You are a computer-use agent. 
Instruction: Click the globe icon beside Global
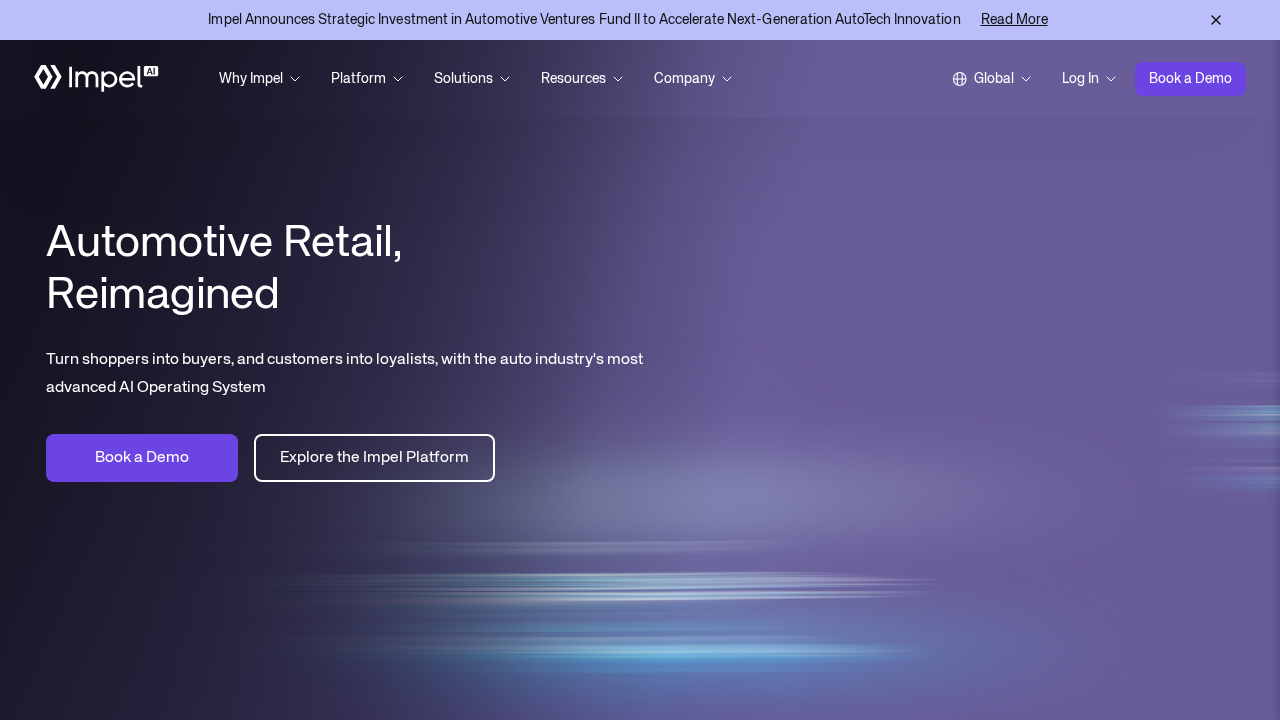(x=959, y=79)
